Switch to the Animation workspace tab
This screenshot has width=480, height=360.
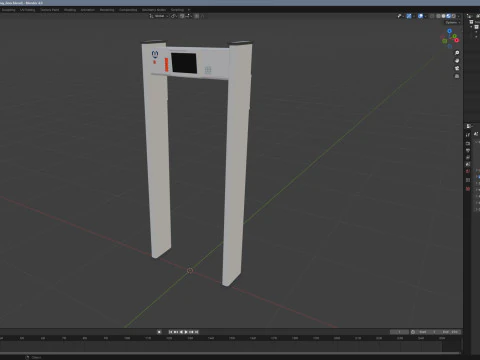[x=88, y=10]
